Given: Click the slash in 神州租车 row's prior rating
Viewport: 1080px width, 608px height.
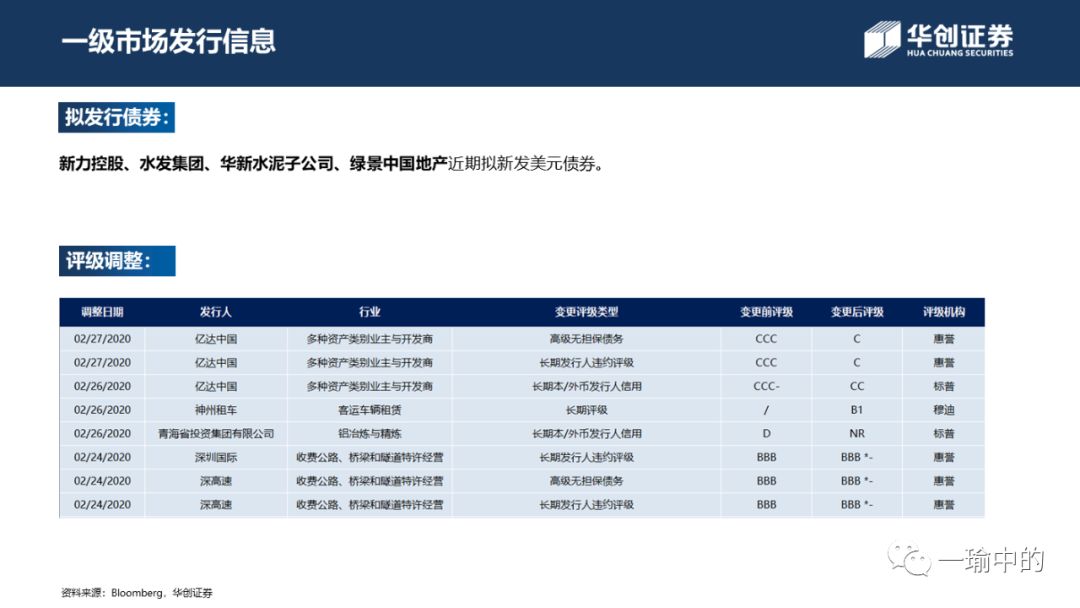Looking at the screenshot, I should click(x=766, y=410).
